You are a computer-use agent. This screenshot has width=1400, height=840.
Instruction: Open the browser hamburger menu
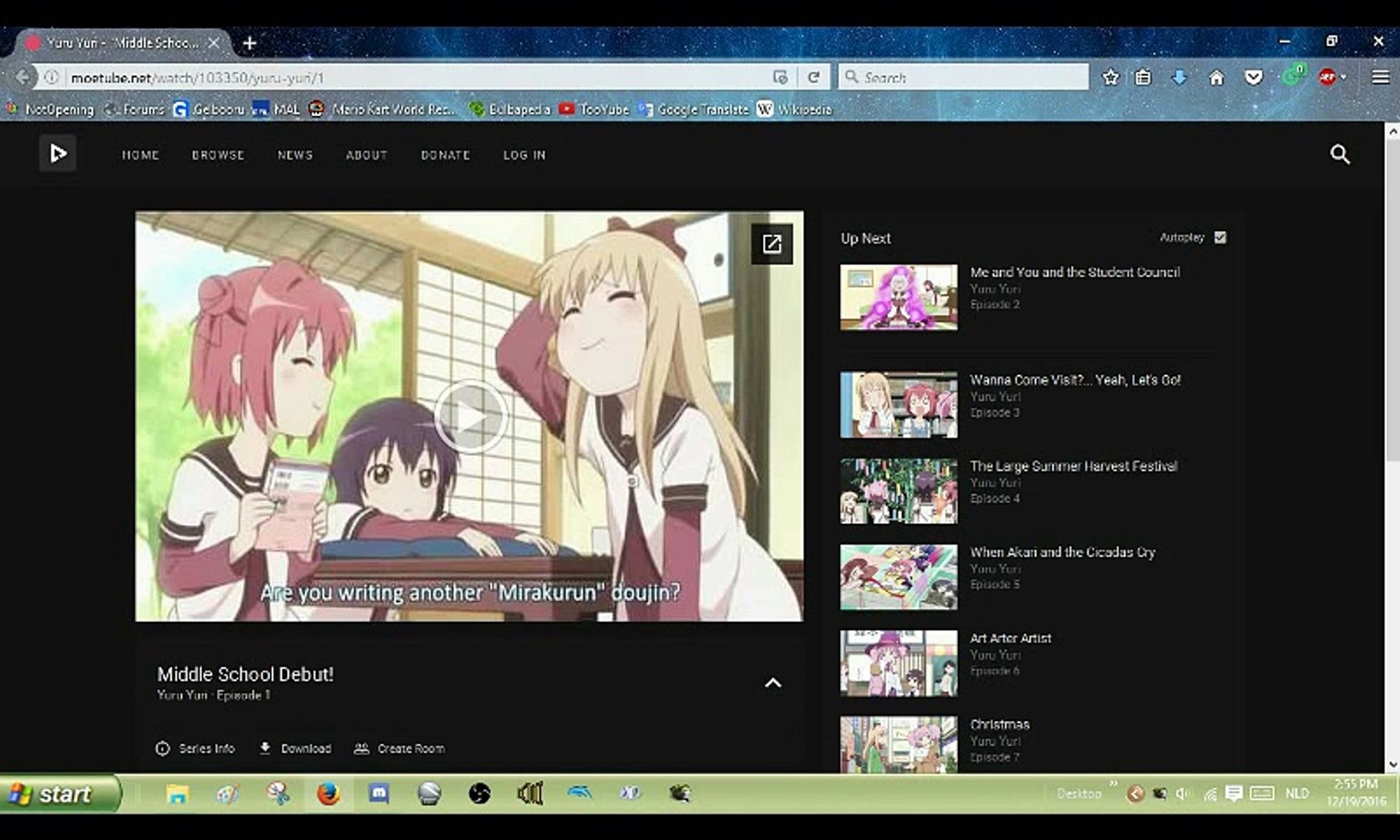click(x=1381, y=77)
